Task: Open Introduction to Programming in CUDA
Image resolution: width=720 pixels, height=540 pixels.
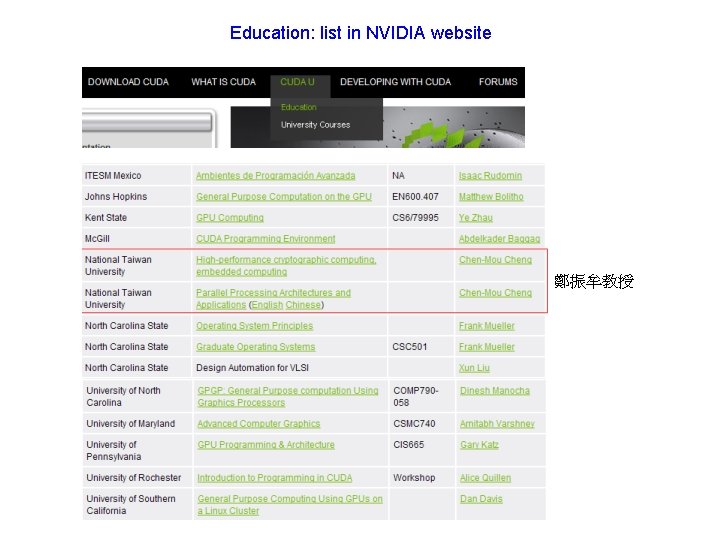Action: tap(275, 478)
